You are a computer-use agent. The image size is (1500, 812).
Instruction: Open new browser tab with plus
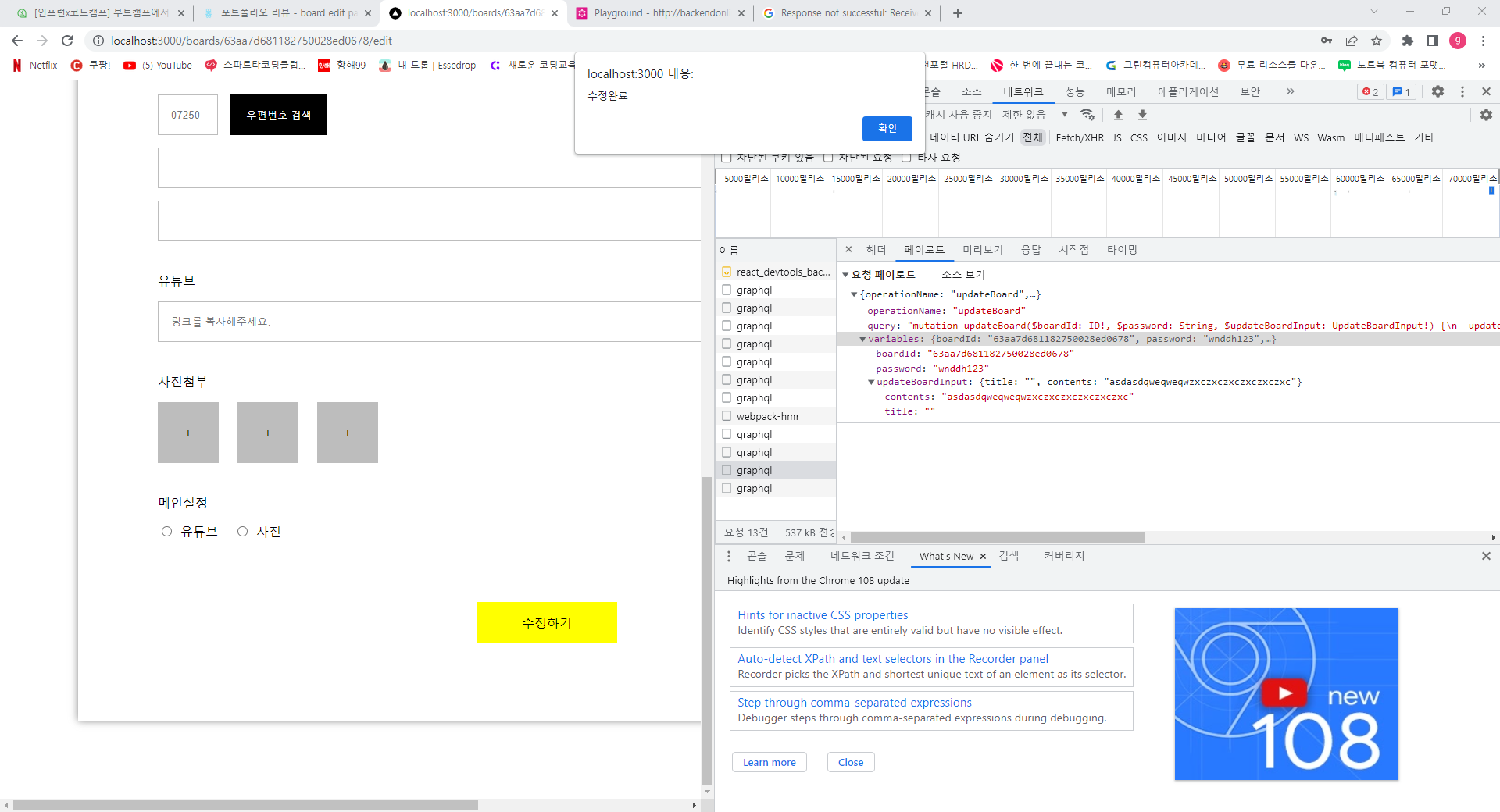tap(958, 13)
